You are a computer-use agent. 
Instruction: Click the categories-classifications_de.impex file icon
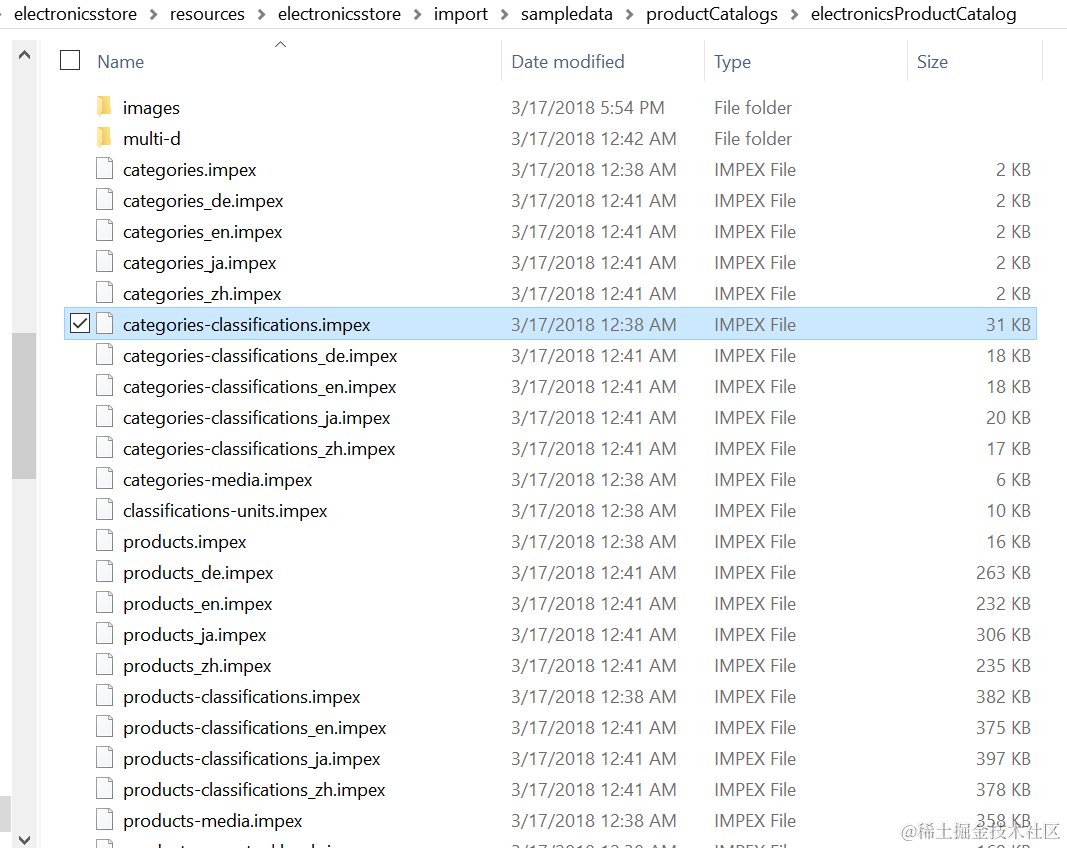click(104, 354)
